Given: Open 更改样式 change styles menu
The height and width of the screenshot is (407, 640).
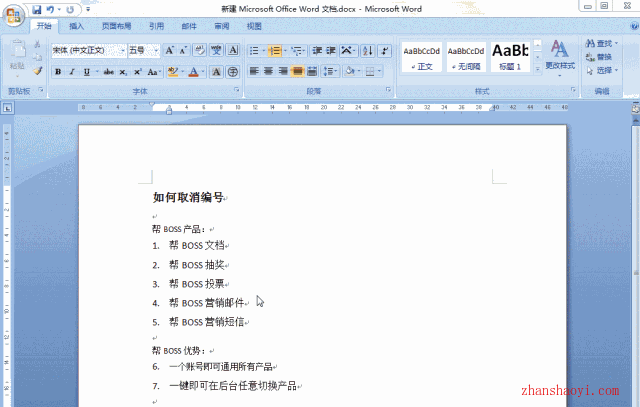Looking at the screenshot, I should coord(560,58).
